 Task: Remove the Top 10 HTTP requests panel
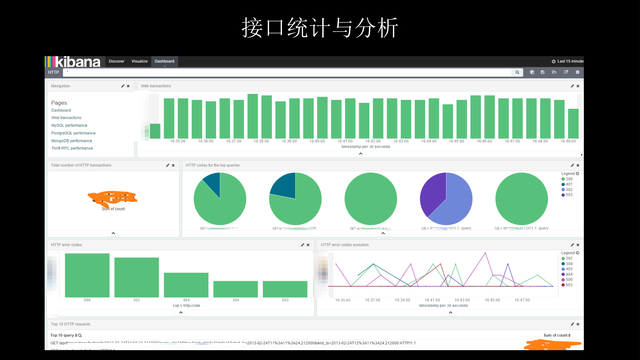578,324
